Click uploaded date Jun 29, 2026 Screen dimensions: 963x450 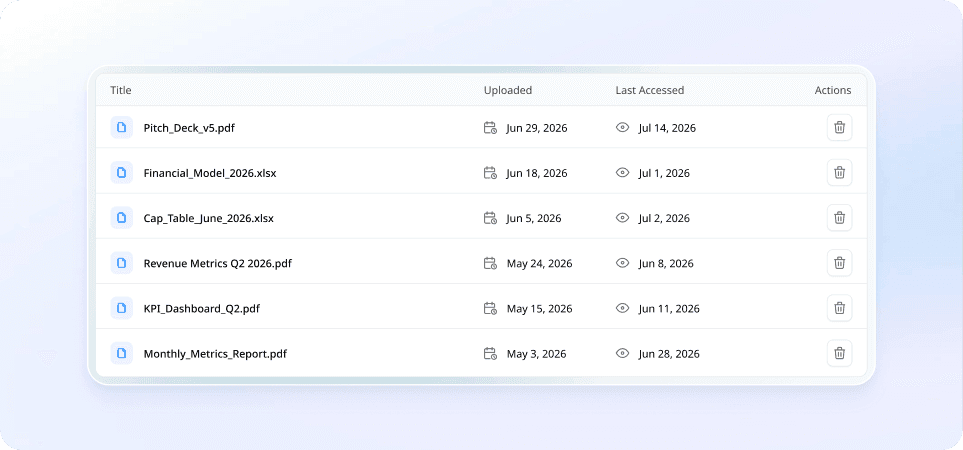coord(537,128)
